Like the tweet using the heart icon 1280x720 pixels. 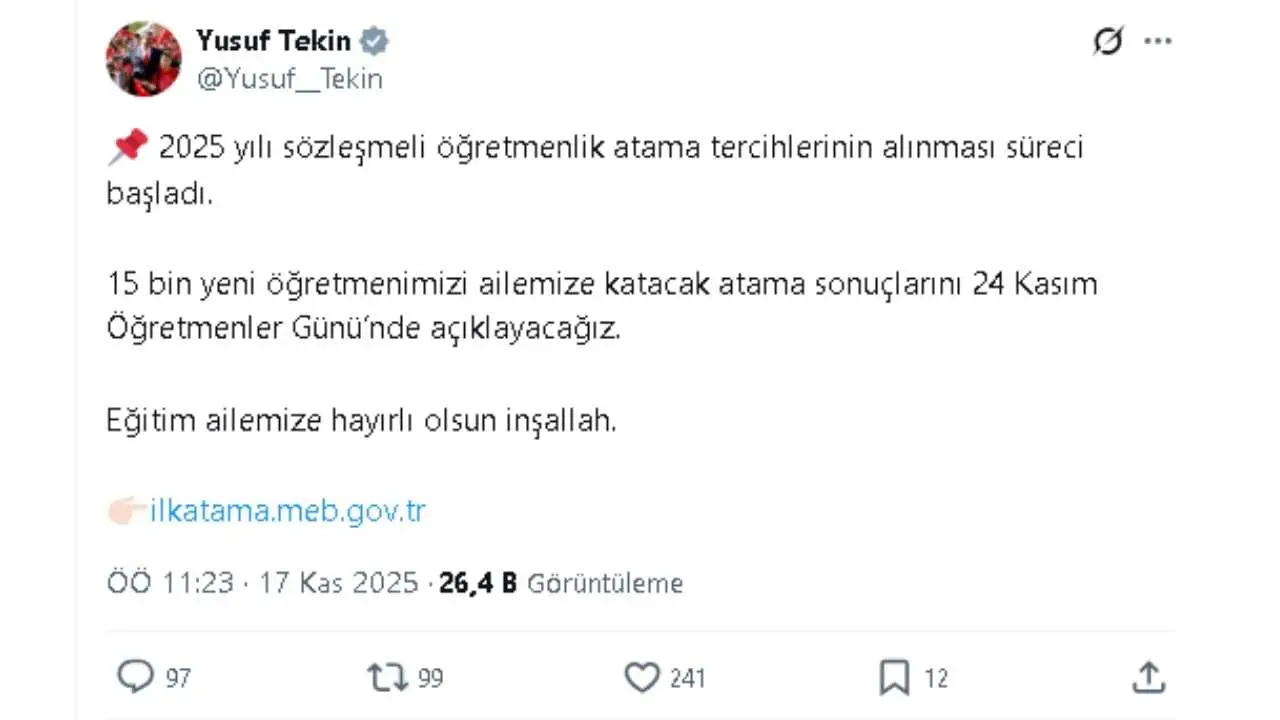(644, 677)
